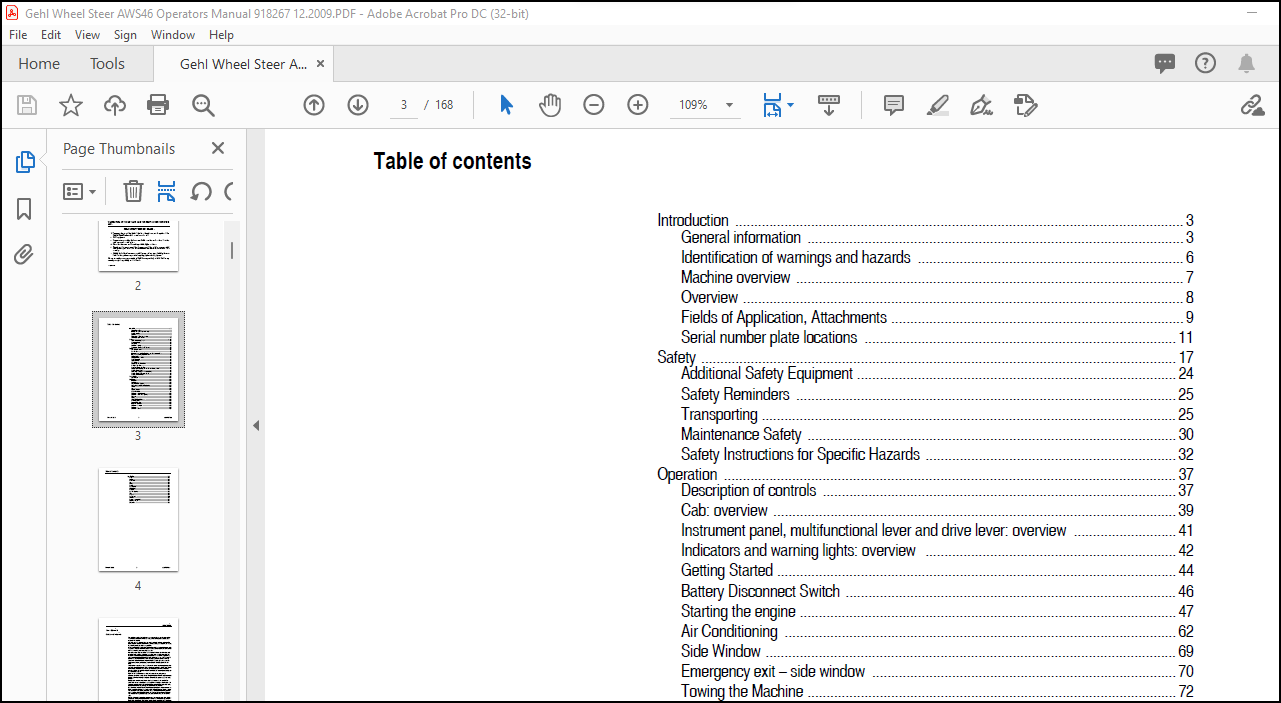Click the scrolling mode keyboard icon
Image resolution: width=1281 pixels, height=703 pixels.
(x=829, y=105)
